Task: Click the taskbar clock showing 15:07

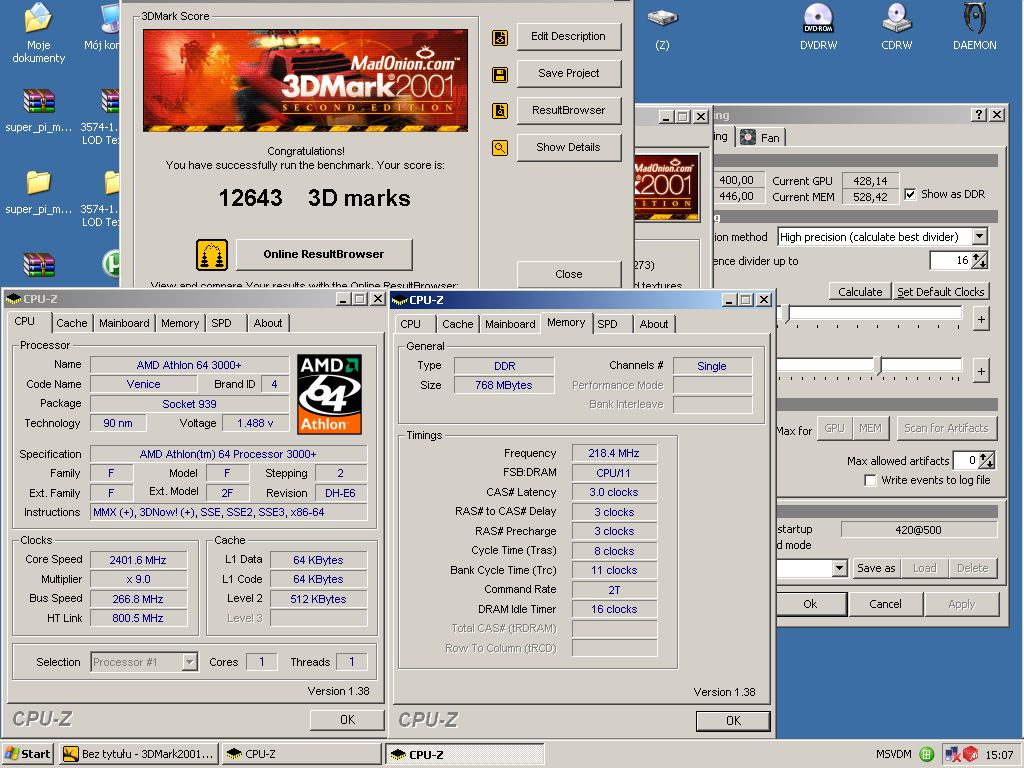Action: [x=999, y=755]
